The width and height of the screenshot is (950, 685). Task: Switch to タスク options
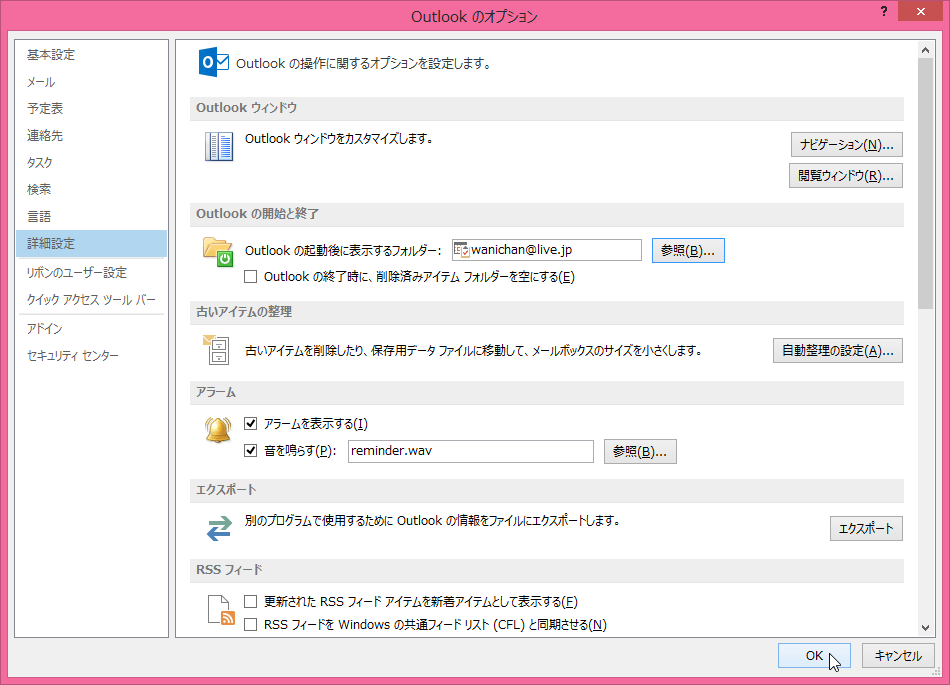point(91,162)
